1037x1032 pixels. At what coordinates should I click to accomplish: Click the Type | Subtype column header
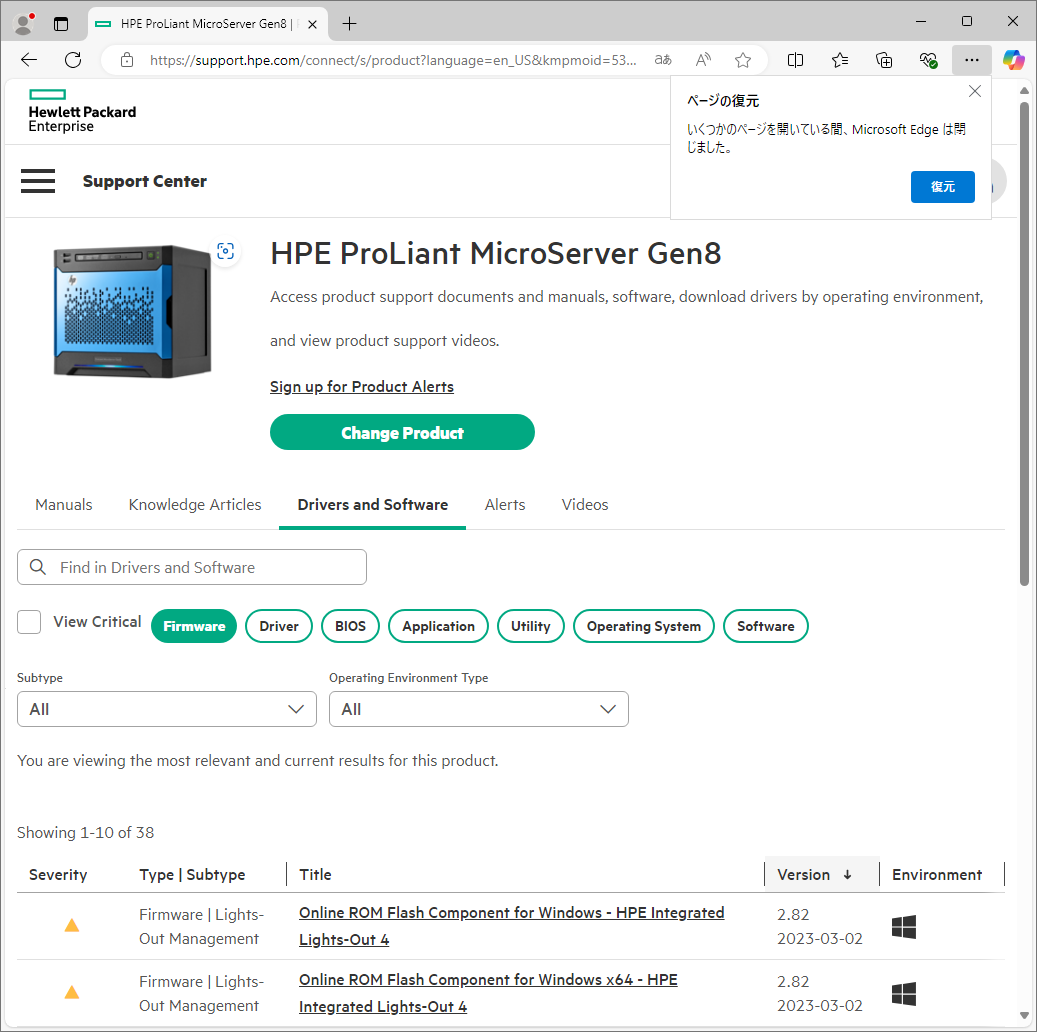pyautogui.click(x=192, y=875)
